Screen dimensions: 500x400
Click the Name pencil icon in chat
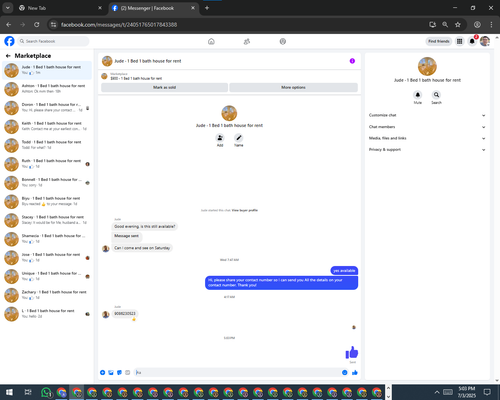click(238, 138)
